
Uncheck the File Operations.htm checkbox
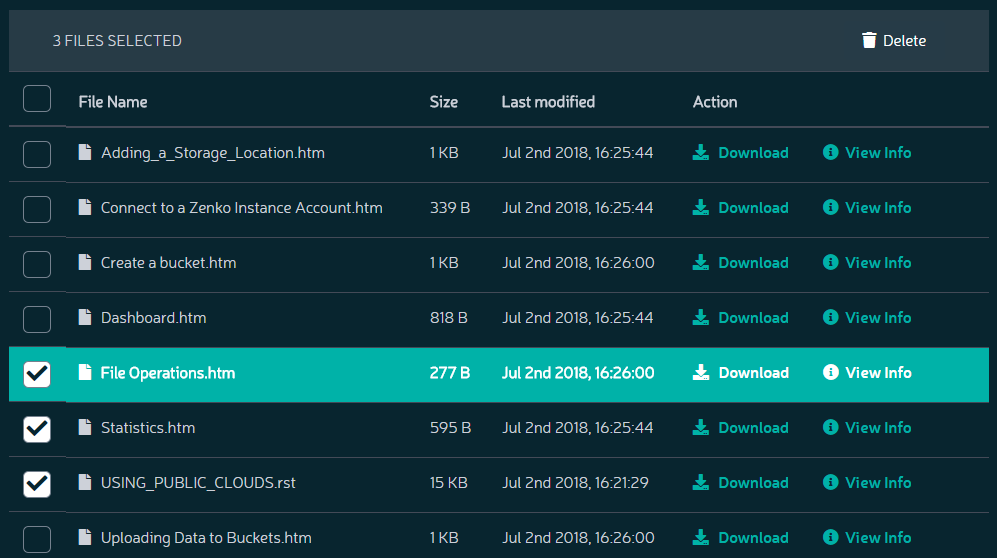(37, 374)
